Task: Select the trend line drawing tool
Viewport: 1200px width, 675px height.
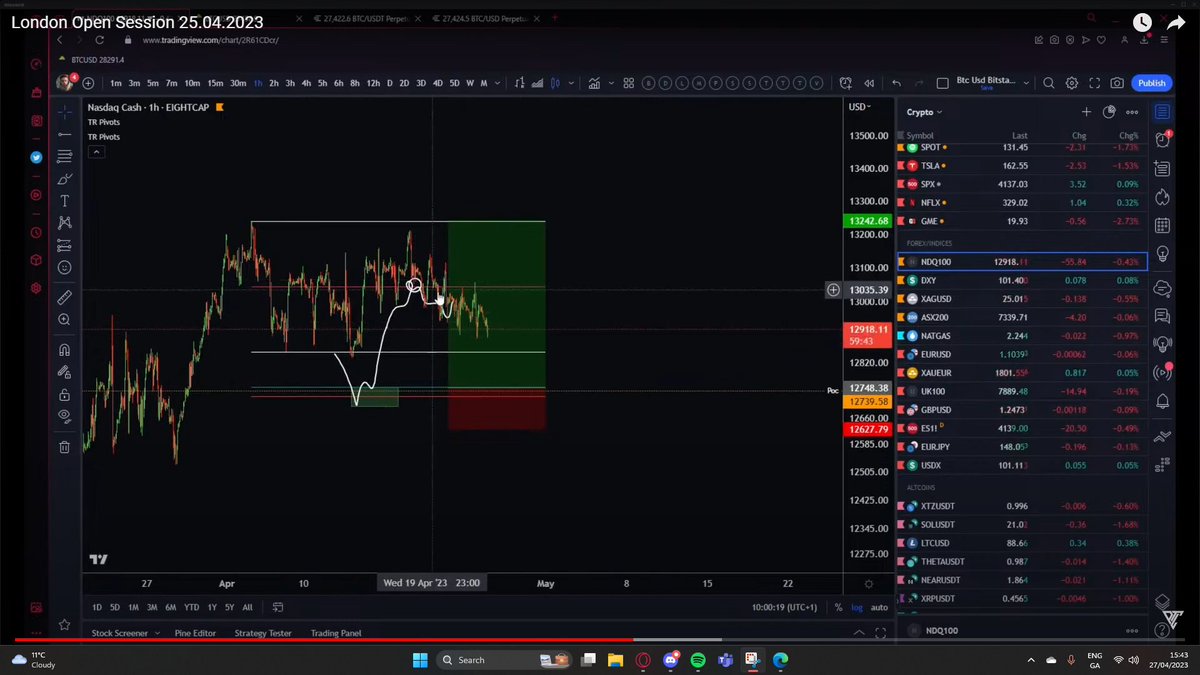Action: click(64, 134)
